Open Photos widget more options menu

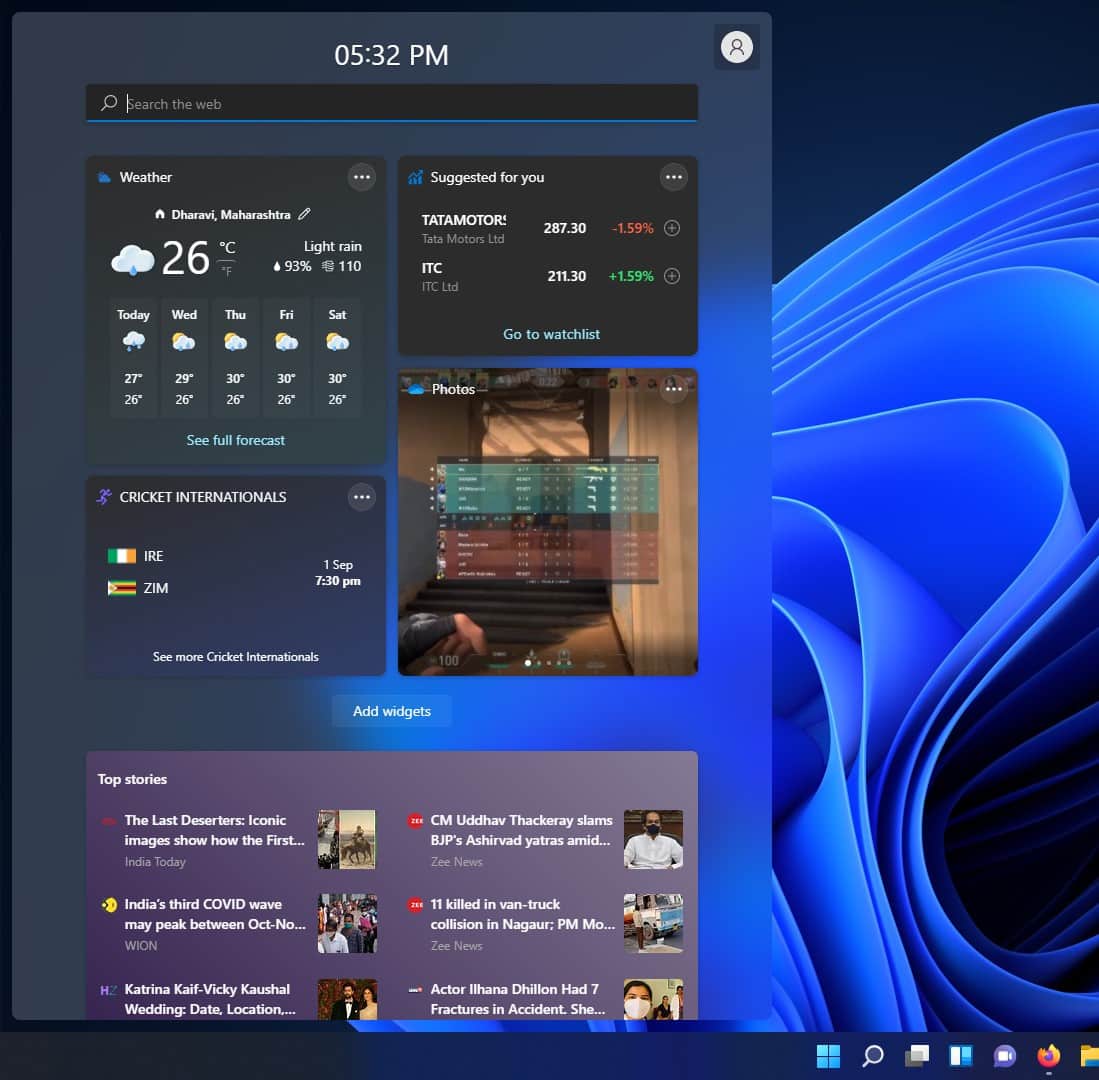[x=674, y=388]
